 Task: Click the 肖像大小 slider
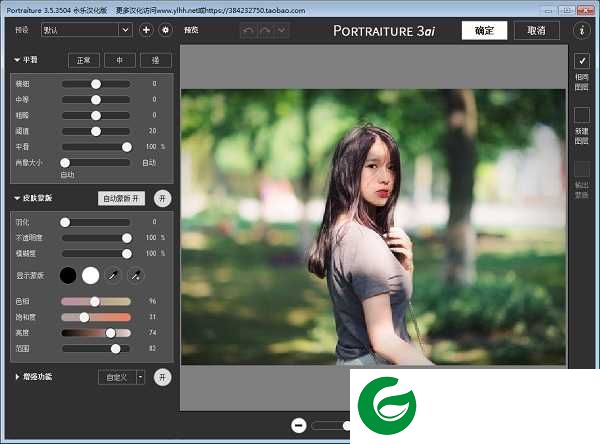tap(95, 163)
